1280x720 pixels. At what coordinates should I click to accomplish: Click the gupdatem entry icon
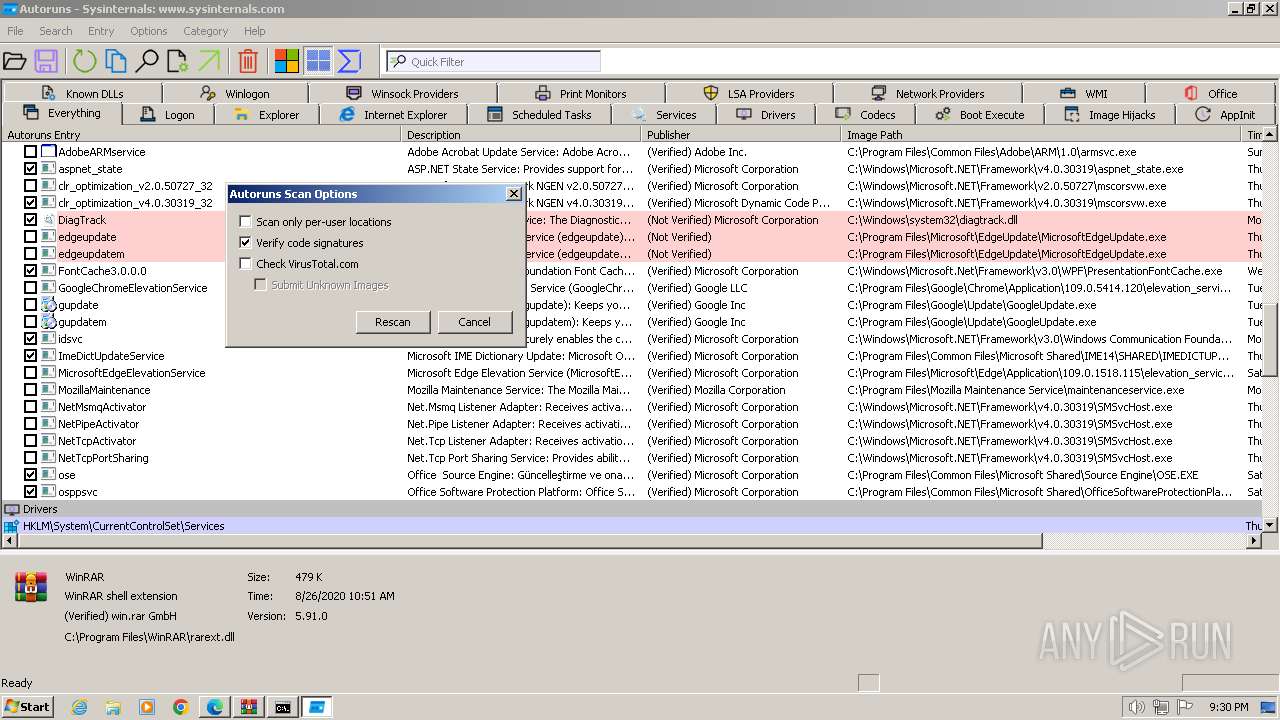tap(48, 322)
